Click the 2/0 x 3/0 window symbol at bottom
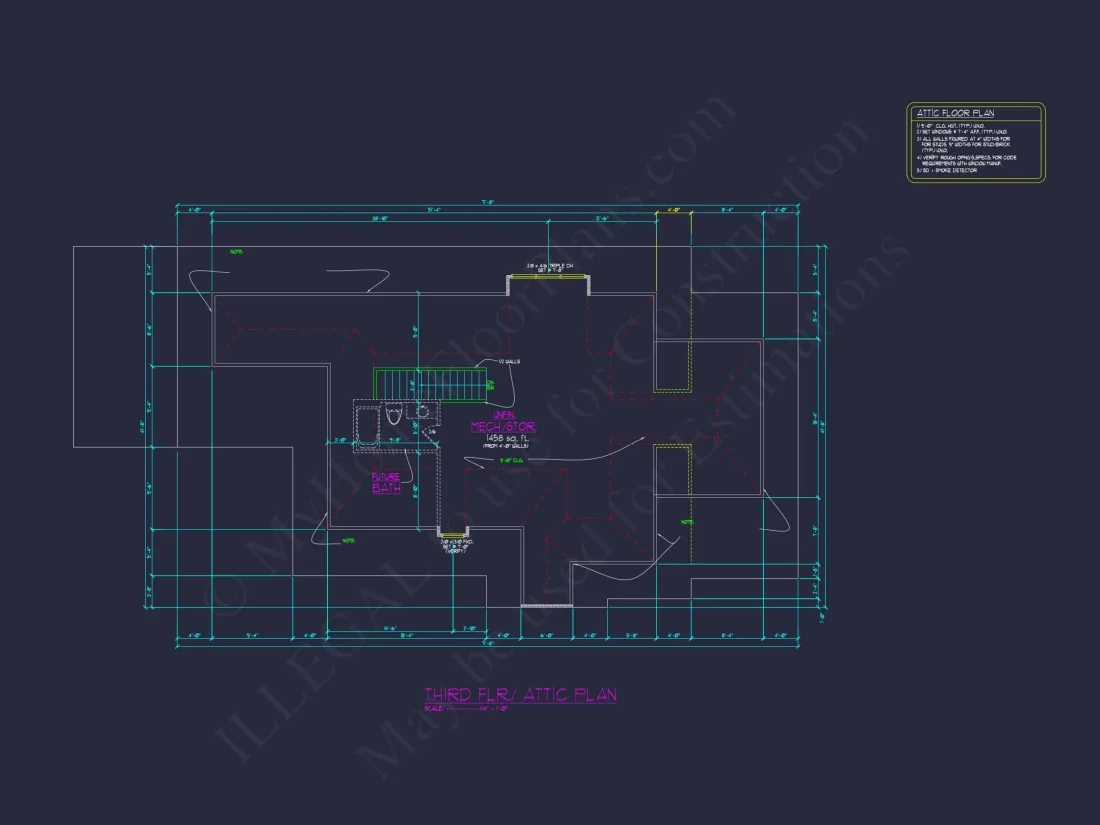This screenshot has height=825, width=1100. (x=455, y=533)
